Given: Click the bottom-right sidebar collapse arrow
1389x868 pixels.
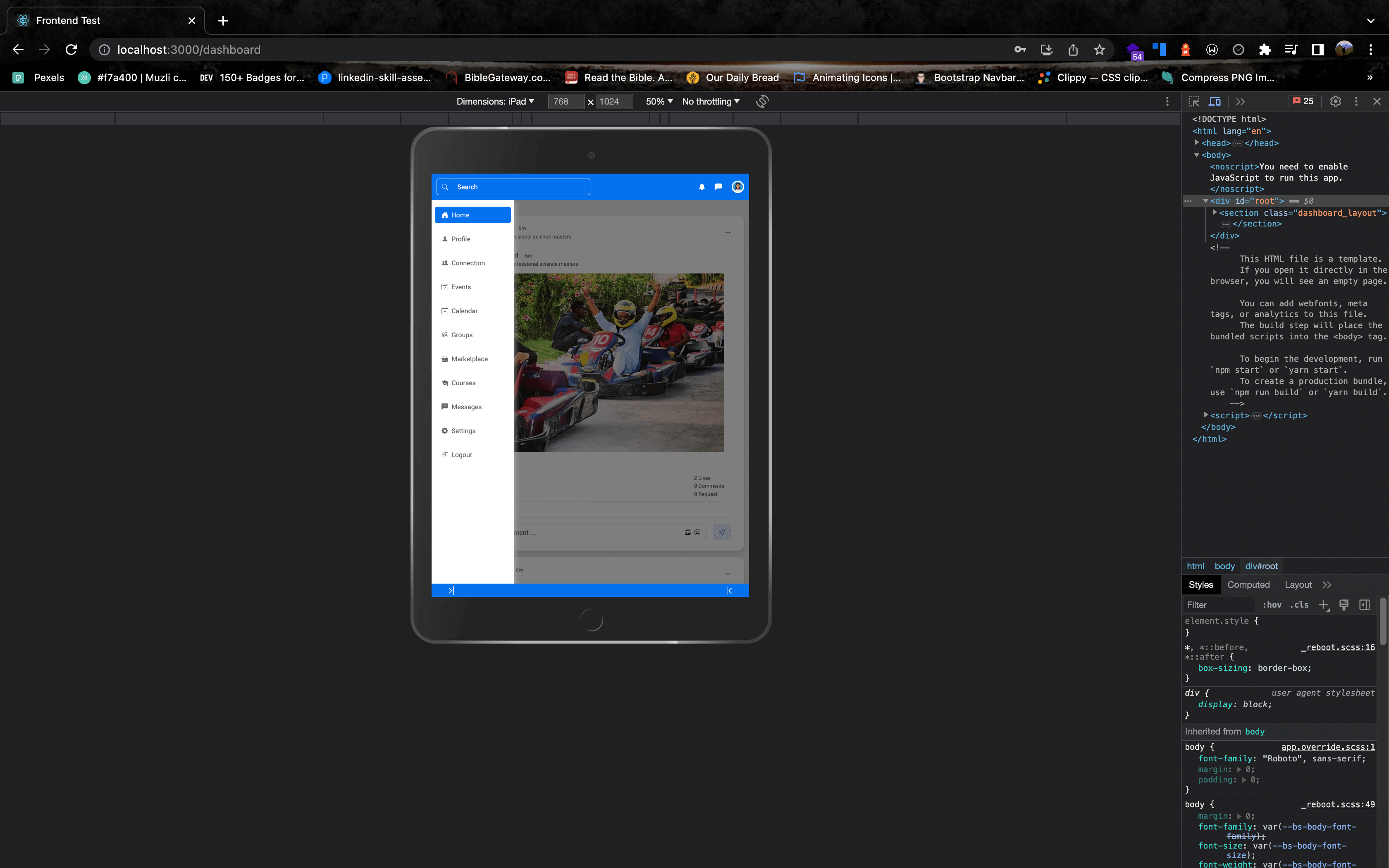Looking at the screenshot, I should pos(729,590).
